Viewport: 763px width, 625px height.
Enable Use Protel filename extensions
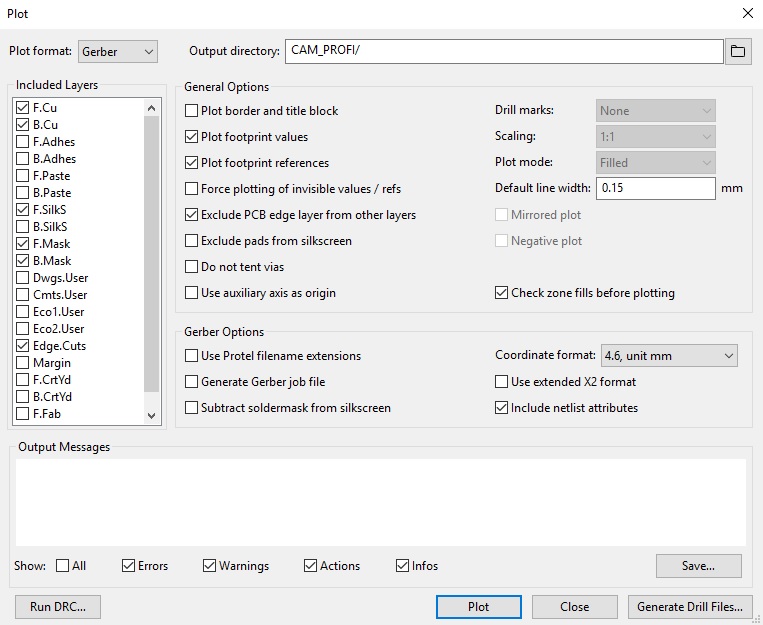click(x=193, y=356)
